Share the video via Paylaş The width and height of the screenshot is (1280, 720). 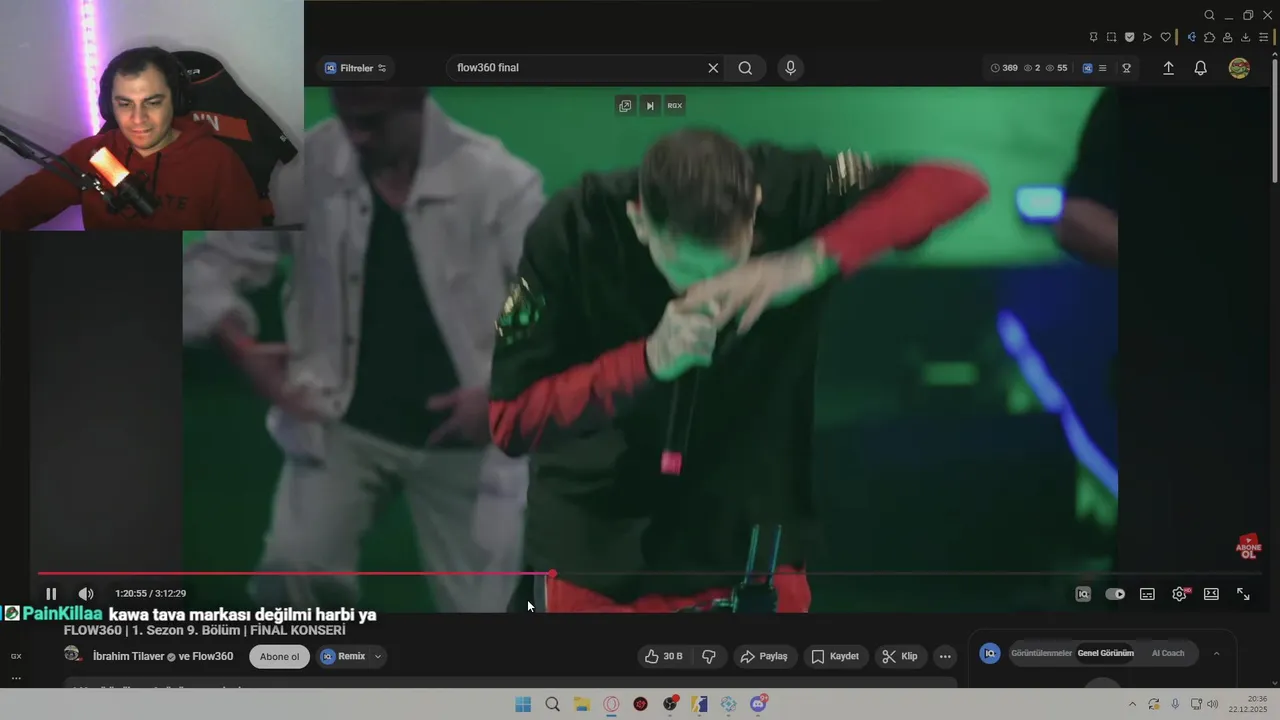pyautogui.click(x=764, y=656)
